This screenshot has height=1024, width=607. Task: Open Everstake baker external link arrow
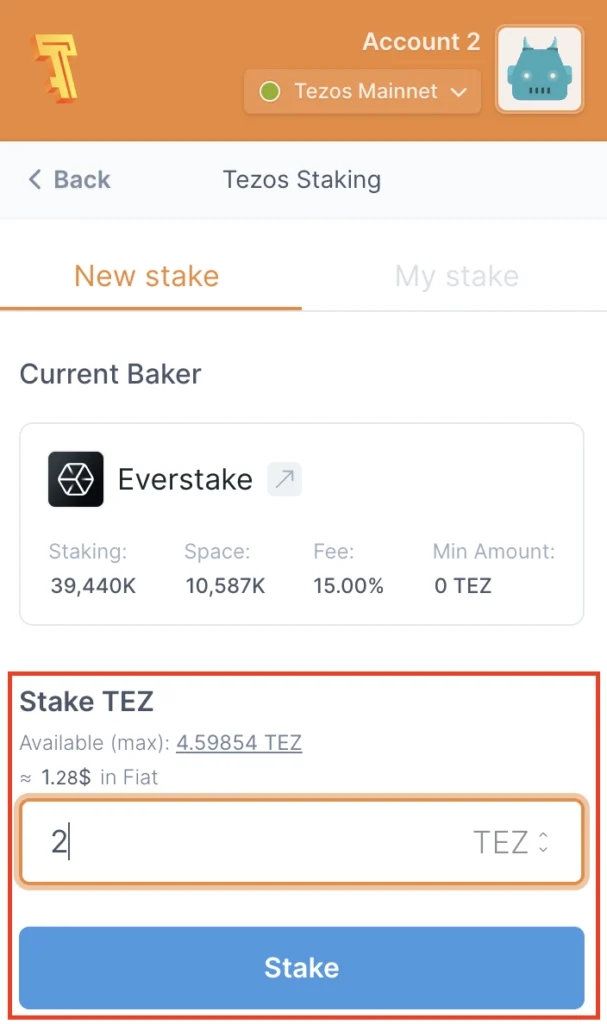coord(284,479)
